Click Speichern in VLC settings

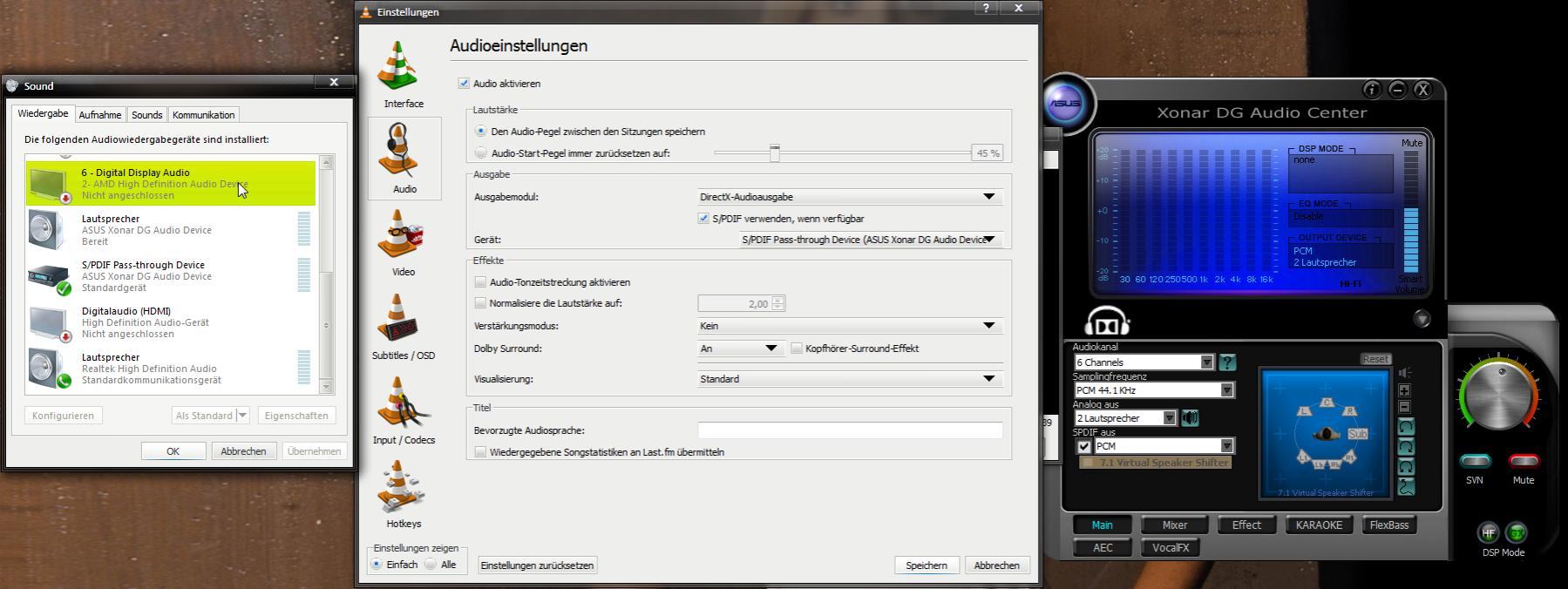927,565
